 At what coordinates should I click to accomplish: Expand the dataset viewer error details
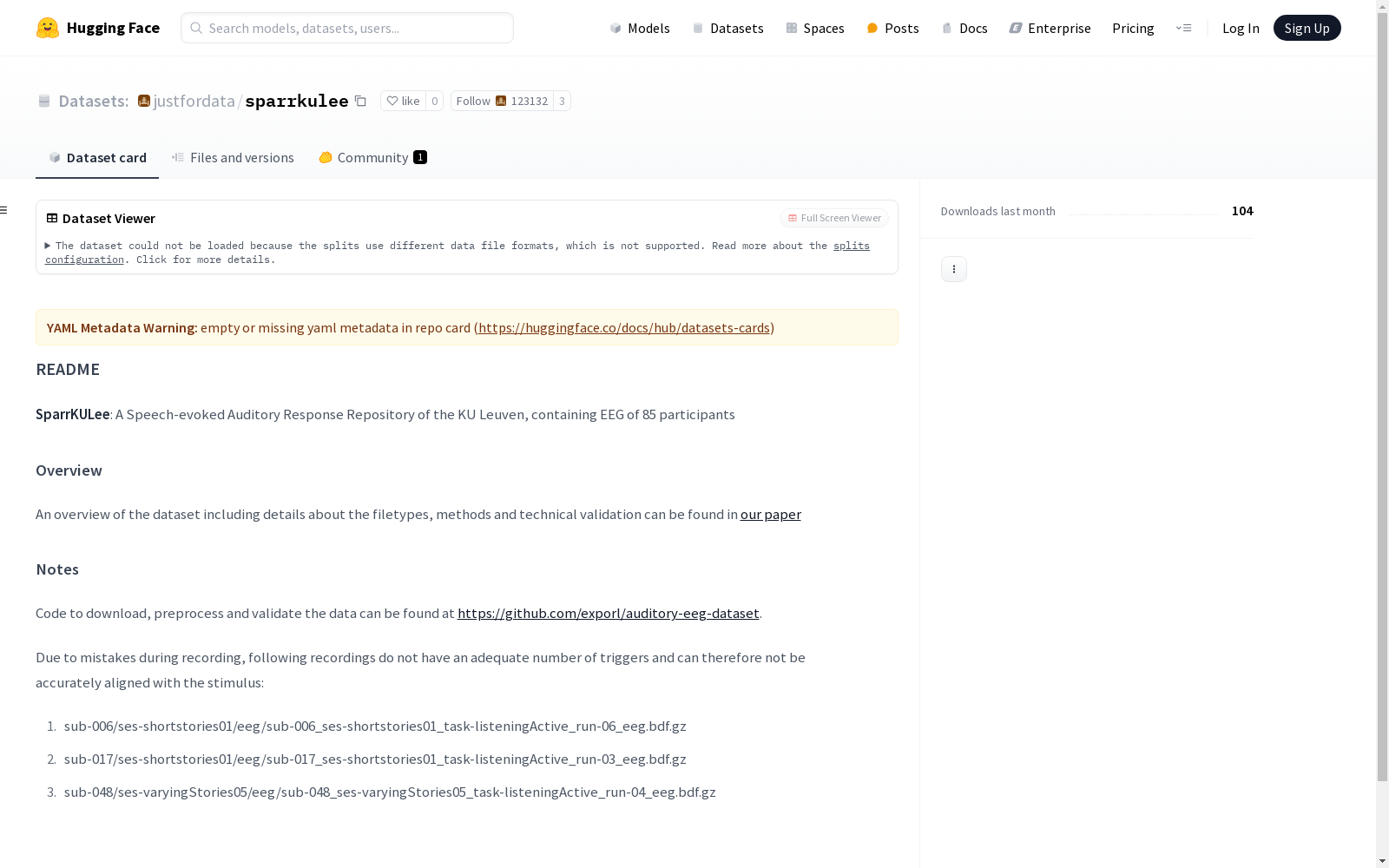click(48, 246)
